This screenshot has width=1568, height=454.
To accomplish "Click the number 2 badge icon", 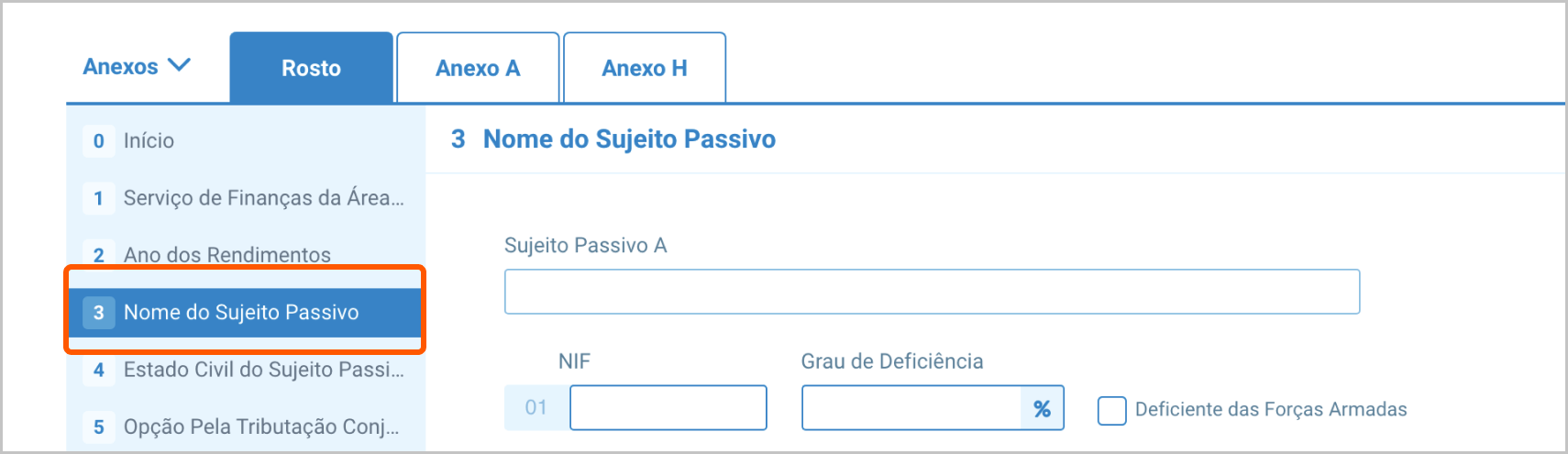I will [99, 255].
